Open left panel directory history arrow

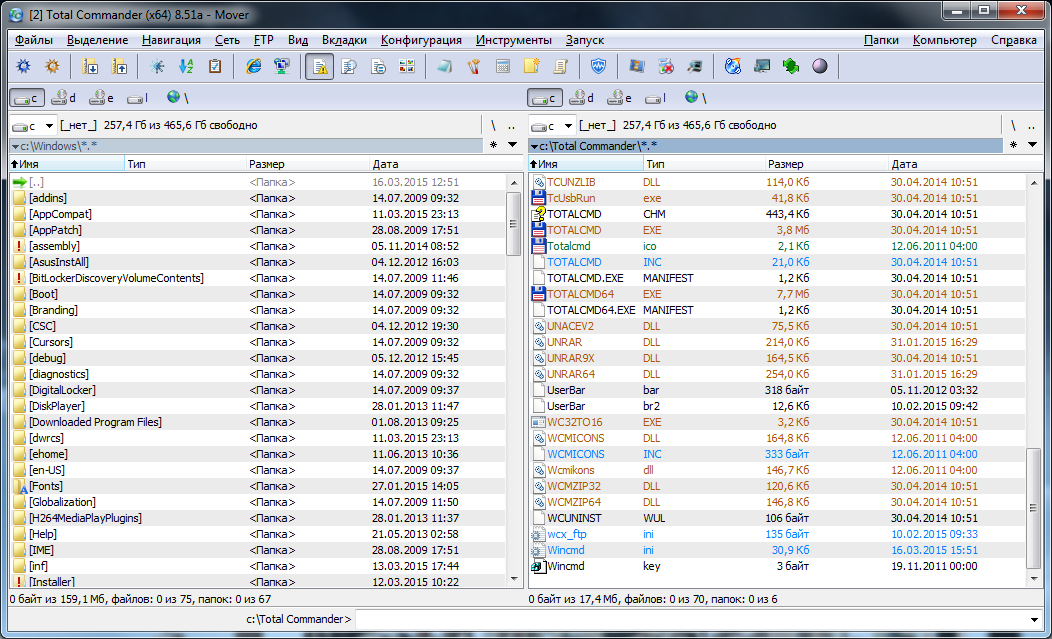513,145
